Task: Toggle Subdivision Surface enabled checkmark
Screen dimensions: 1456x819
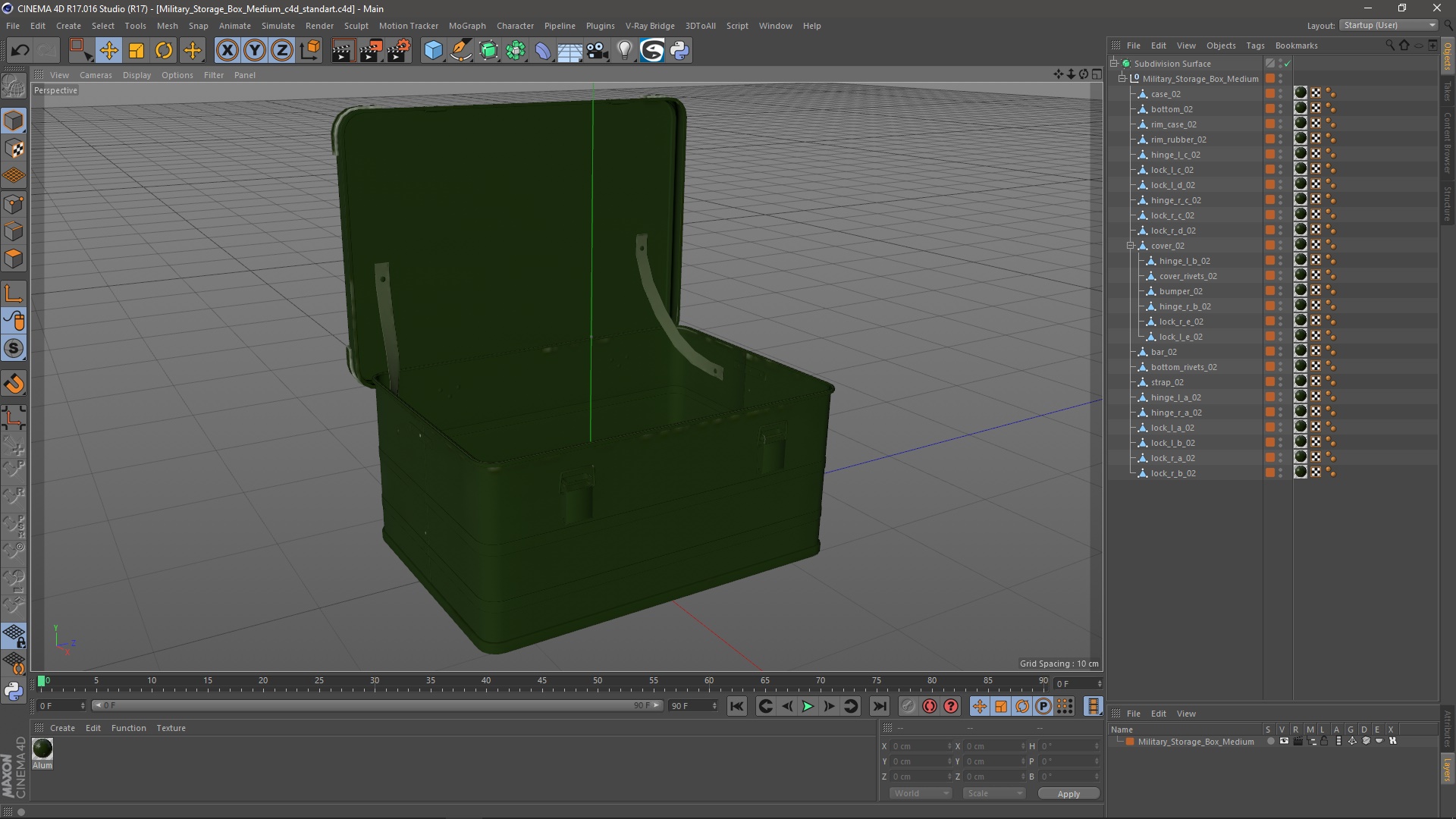Action: point(1287,64)
